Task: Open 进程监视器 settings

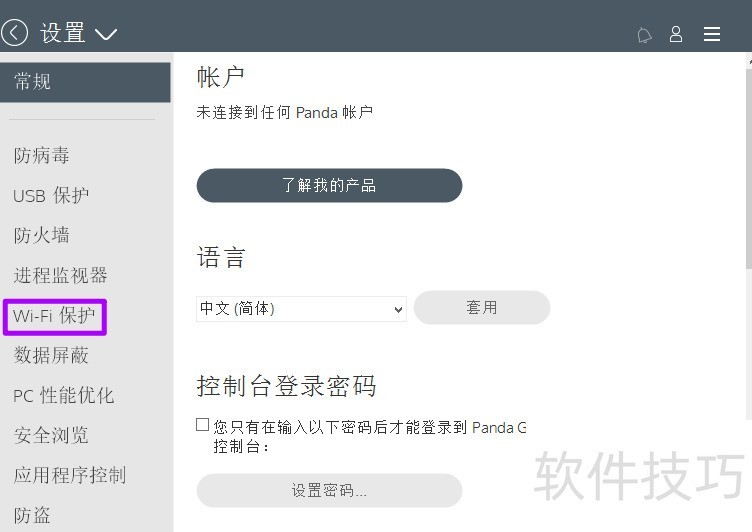Action: pyautogui.click(x=60, y=276)
